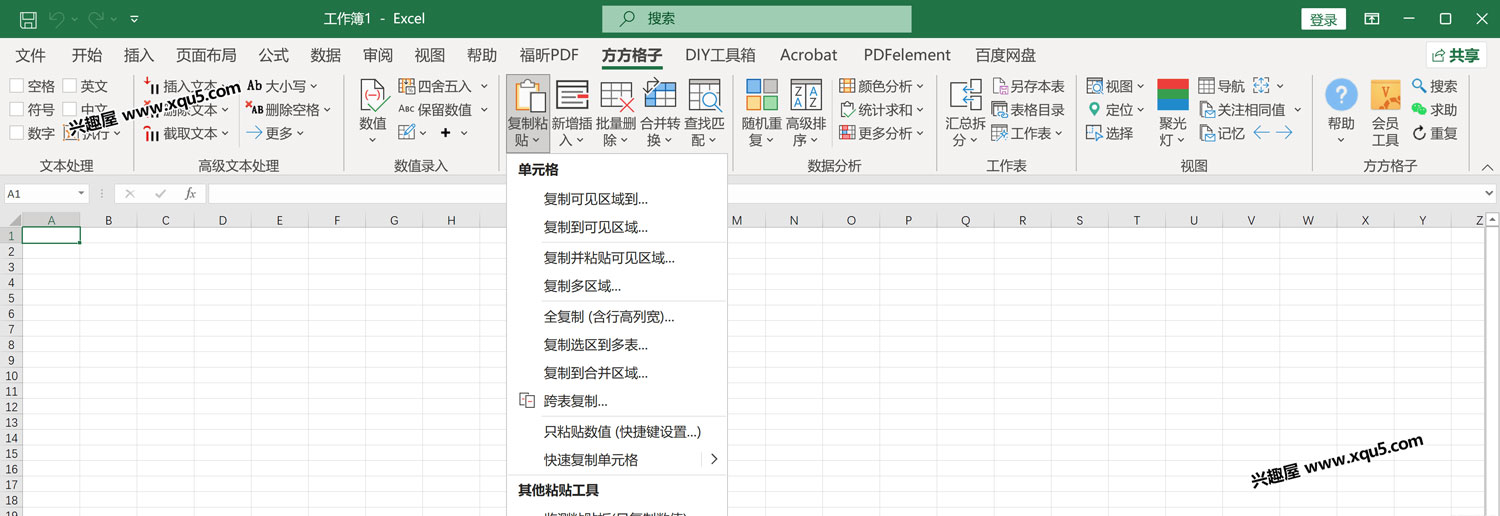Click the ribbon display options icon
Image resolution: width=1500 pixels, height=516 pixels.
(x=1373, y=19)
